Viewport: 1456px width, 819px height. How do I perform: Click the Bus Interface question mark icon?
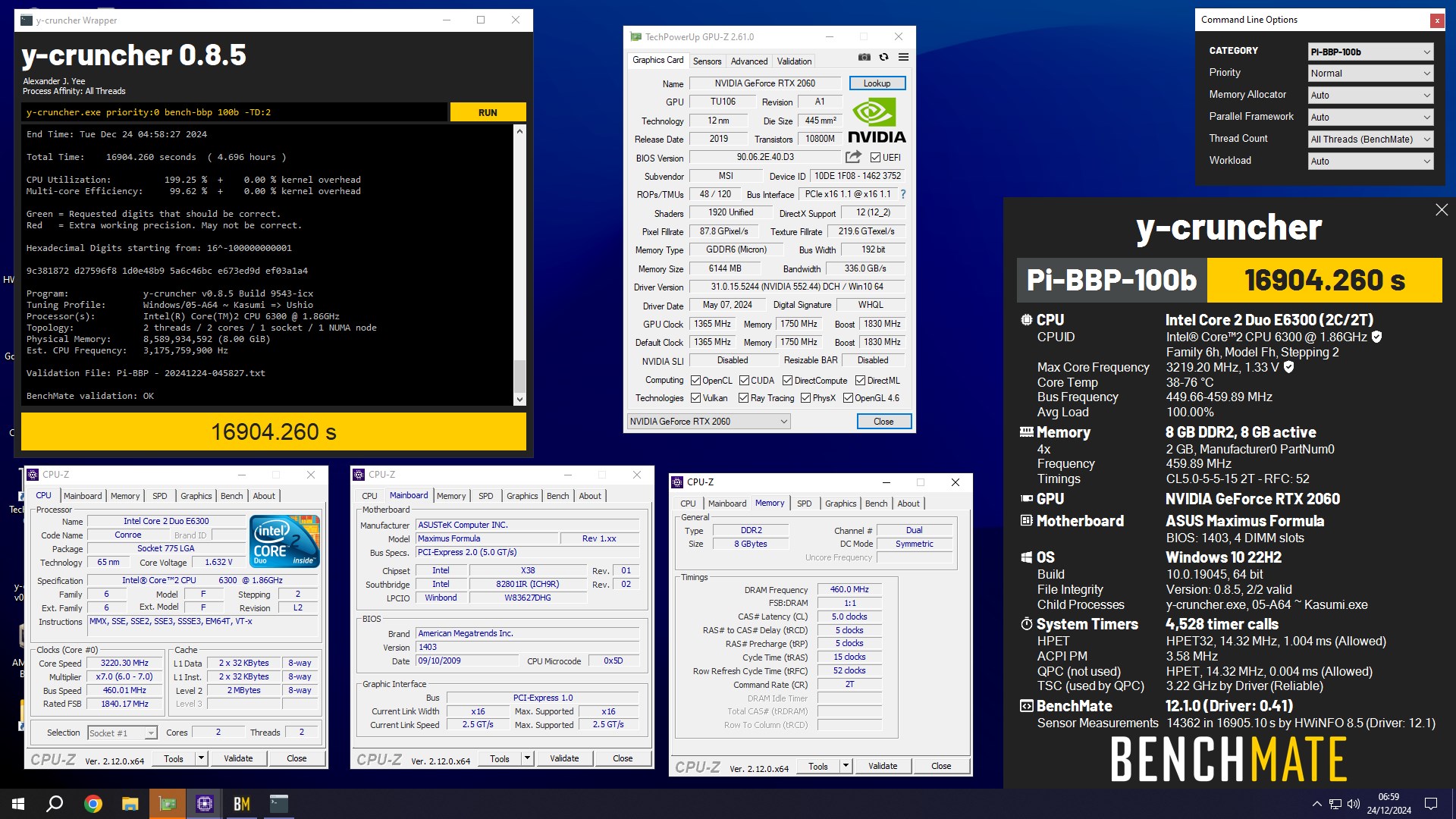903,194
